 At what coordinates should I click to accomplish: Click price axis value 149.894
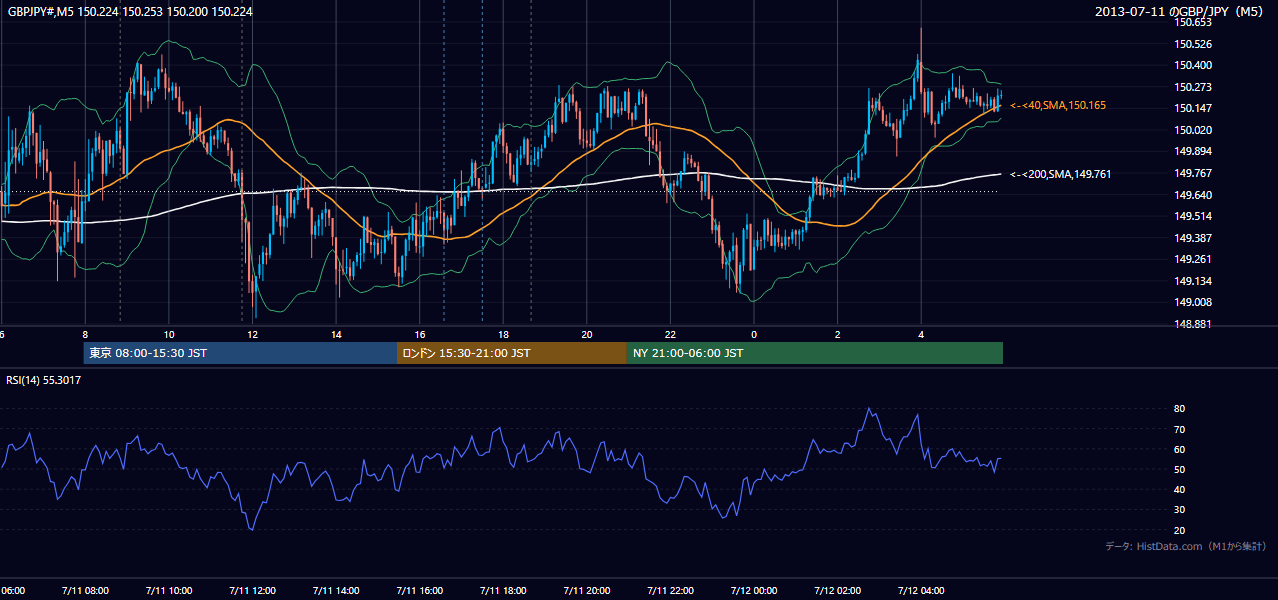(1193, 151)
